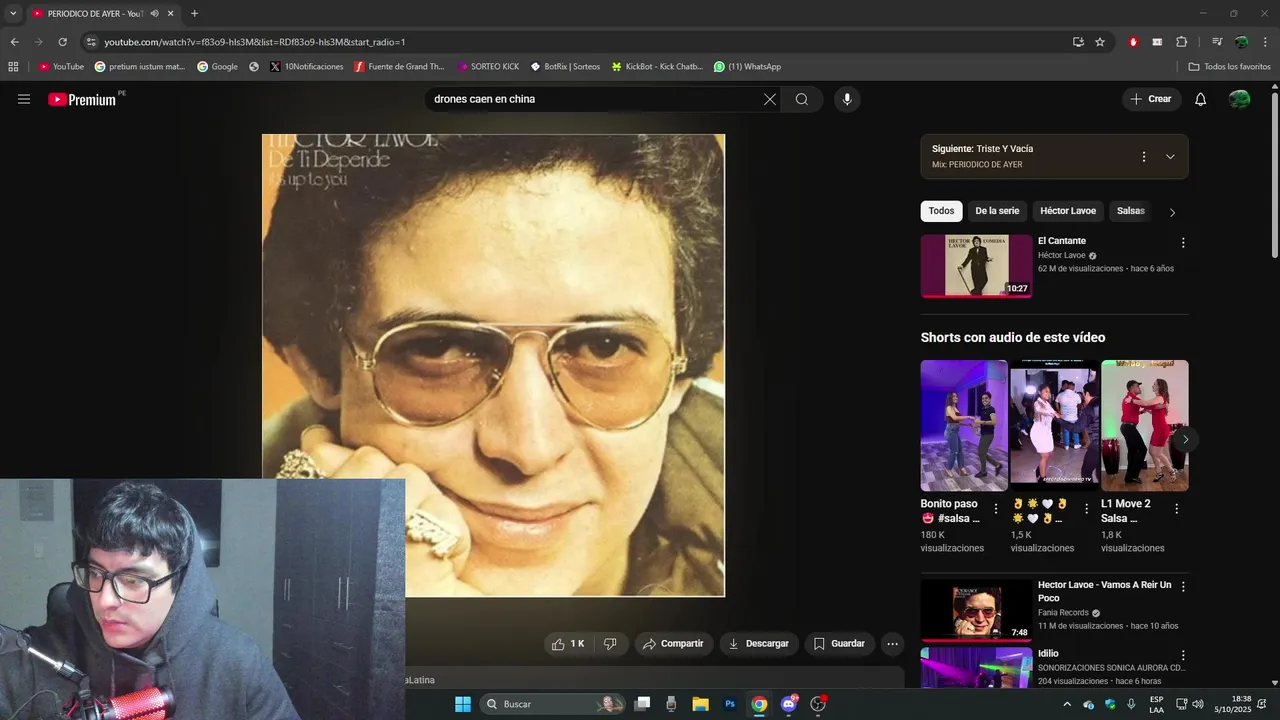Click the browser address bar URL
This screenshot has width=1280, height=720.
[x=255, y=42]
